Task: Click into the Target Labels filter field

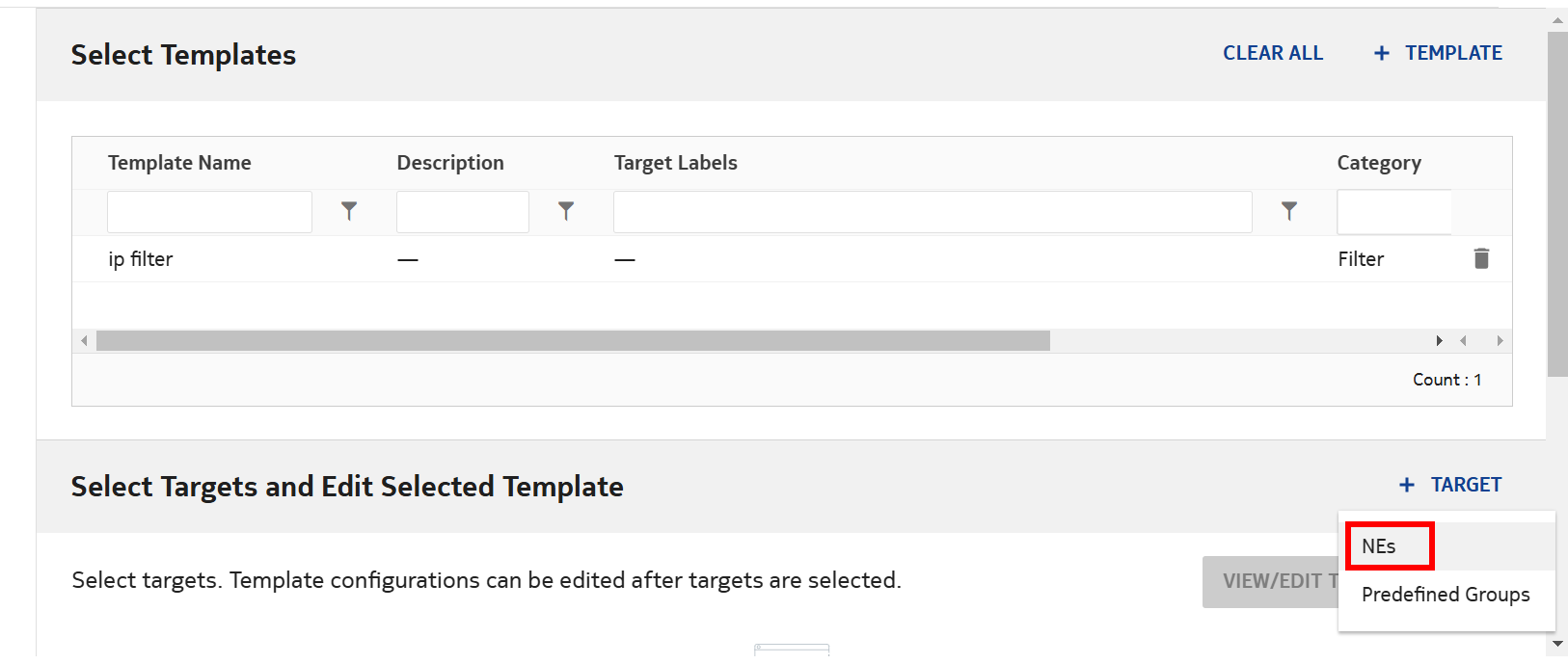Action: tap(932, 212)
